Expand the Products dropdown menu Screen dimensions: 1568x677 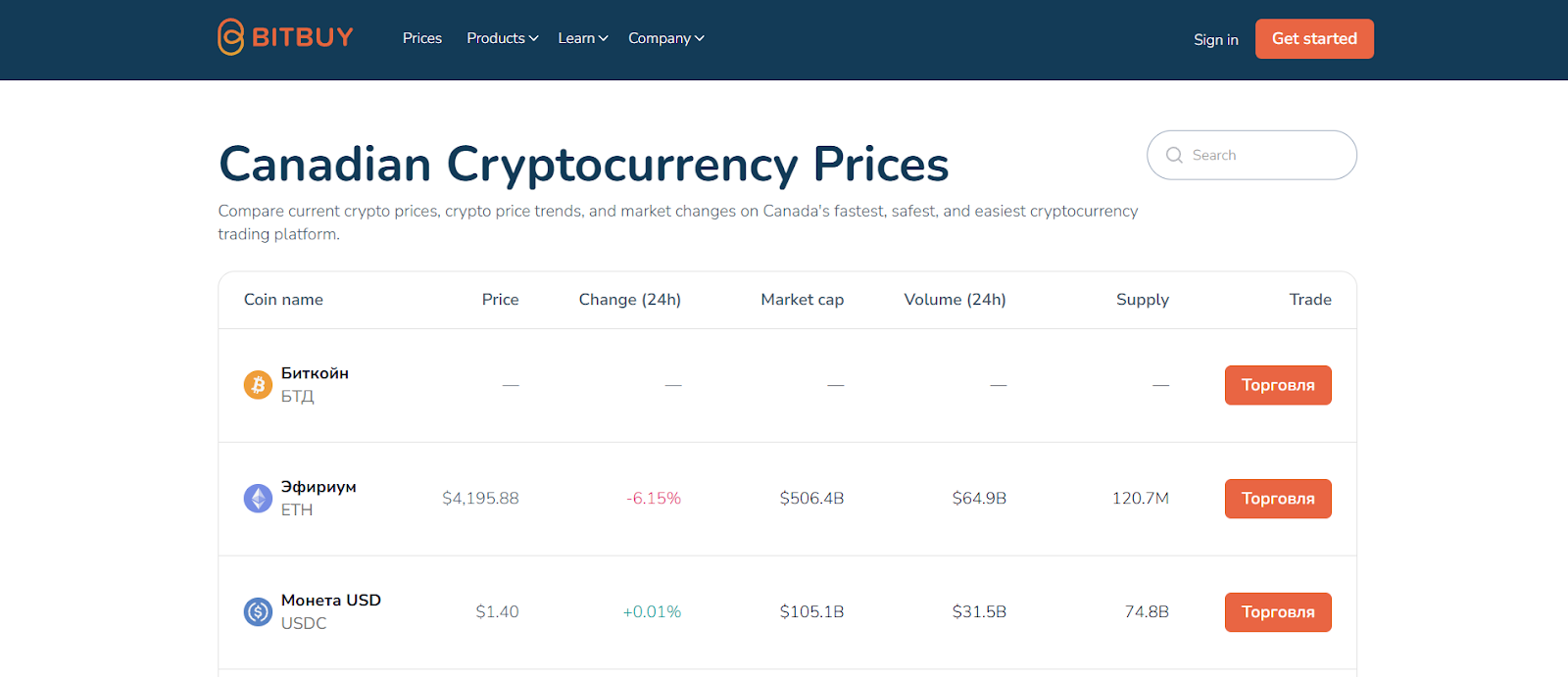tap(502, 38)
